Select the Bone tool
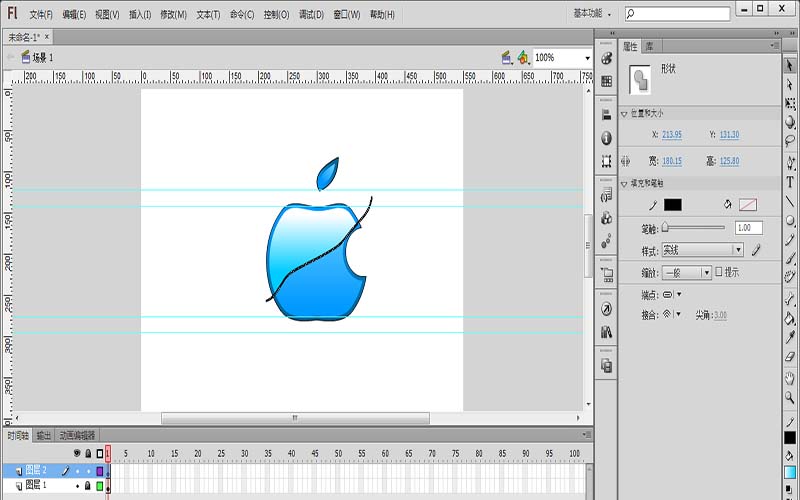 coord(790,299)
